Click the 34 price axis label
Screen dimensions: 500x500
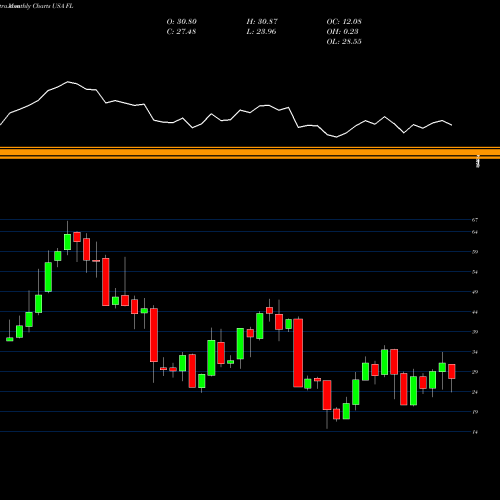(x=475, y=352)
